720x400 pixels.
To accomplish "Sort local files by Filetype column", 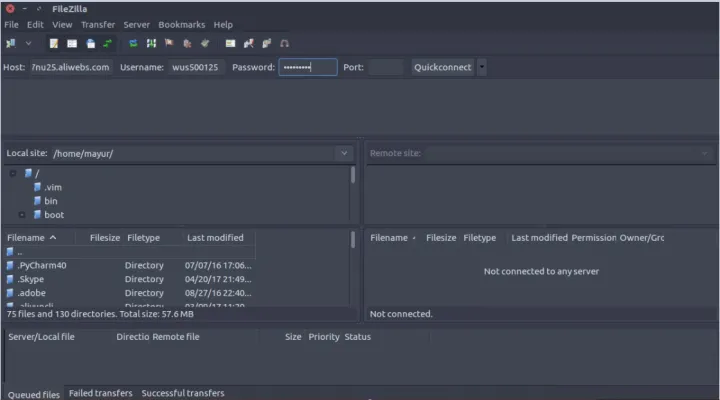I will pyautogui.click(x=144, y=238).
